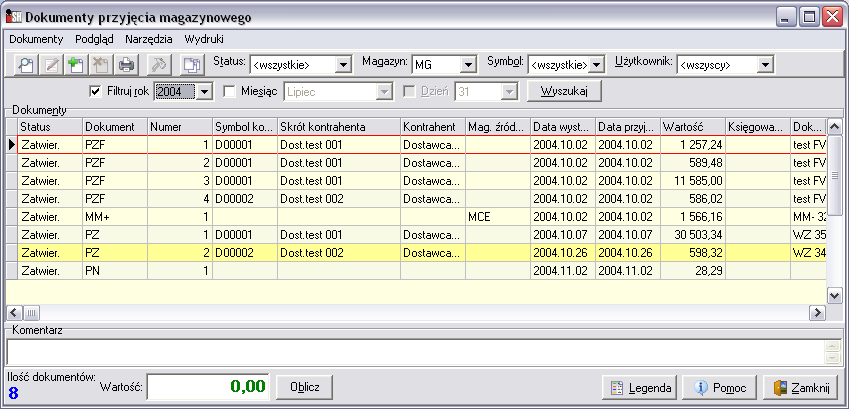Screen dimensions: 849x409
Task: Select the PN document row
Action: click(416, 271)
